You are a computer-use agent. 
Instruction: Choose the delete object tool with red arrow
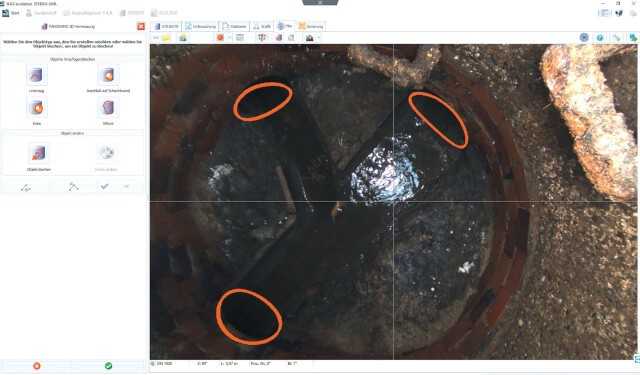(38, 153)
